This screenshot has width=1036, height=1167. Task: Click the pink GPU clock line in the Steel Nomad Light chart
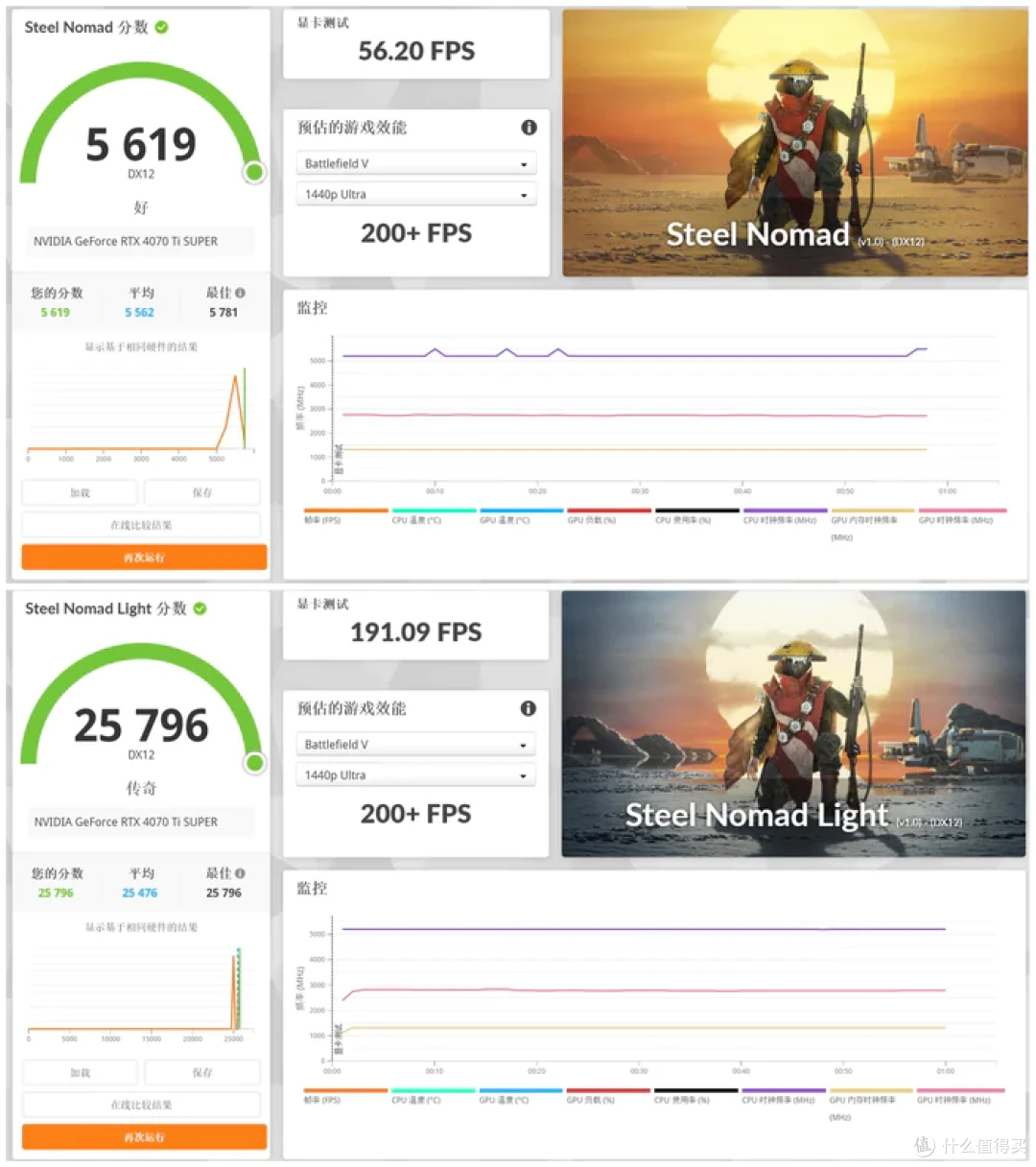point(643,990)
